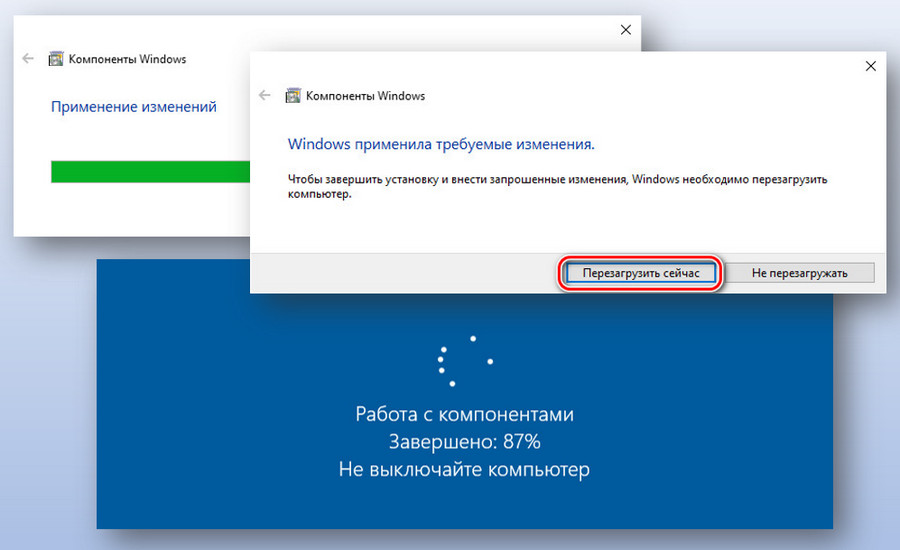Image resolution: width=900 pixels, height=550 pixels.
Task: Click Windows Components icon in front dialog title
Action: point(293,96)
